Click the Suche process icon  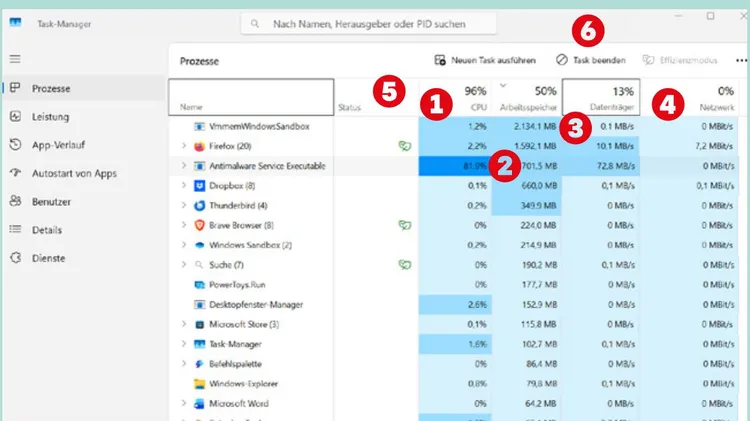coord(199,265)
